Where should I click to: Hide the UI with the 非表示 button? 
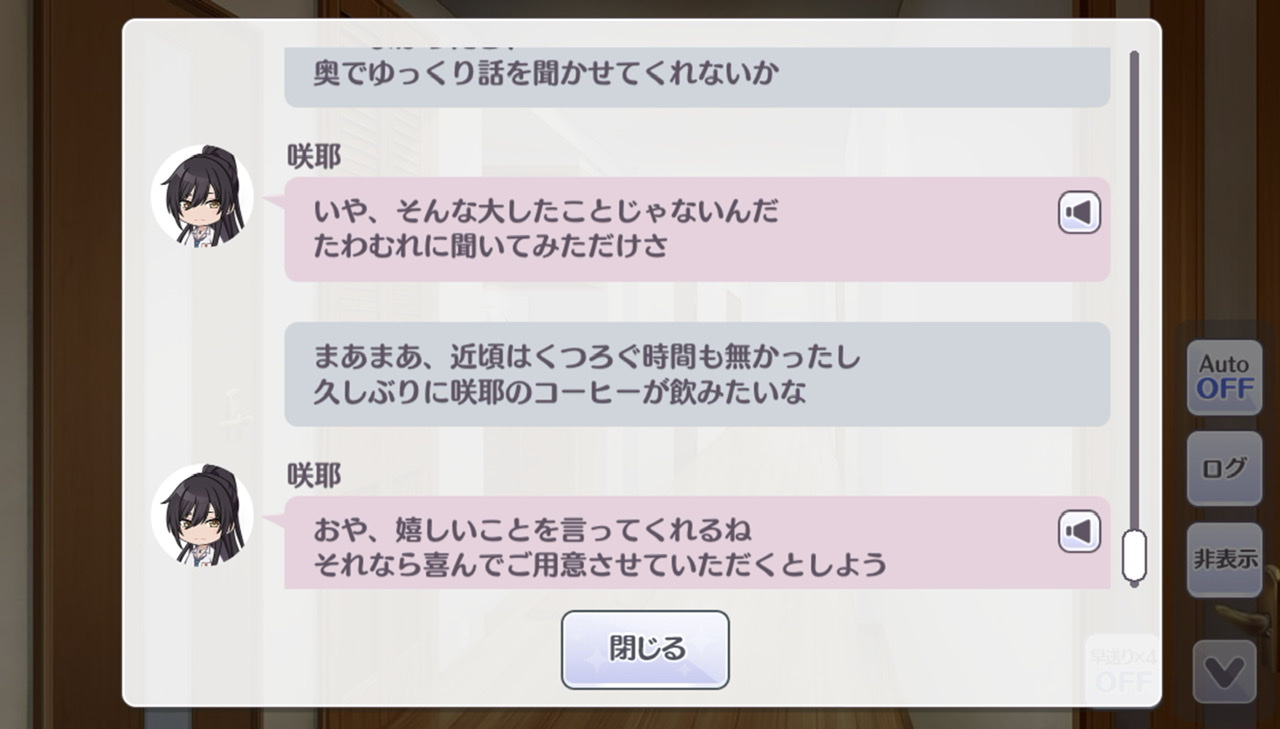[1224, 560]
